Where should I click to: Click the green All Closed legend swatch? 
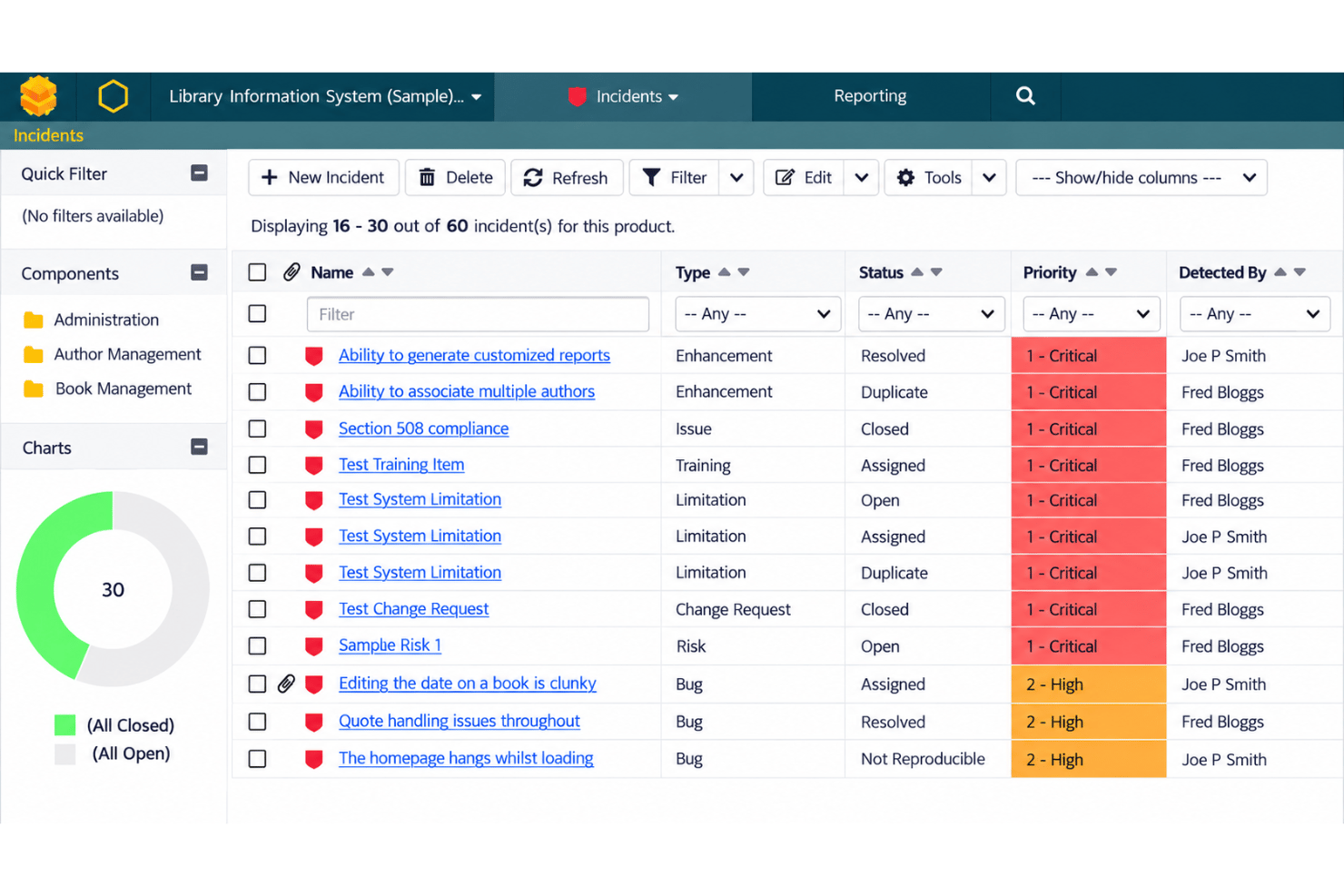(x=65, y=725)
